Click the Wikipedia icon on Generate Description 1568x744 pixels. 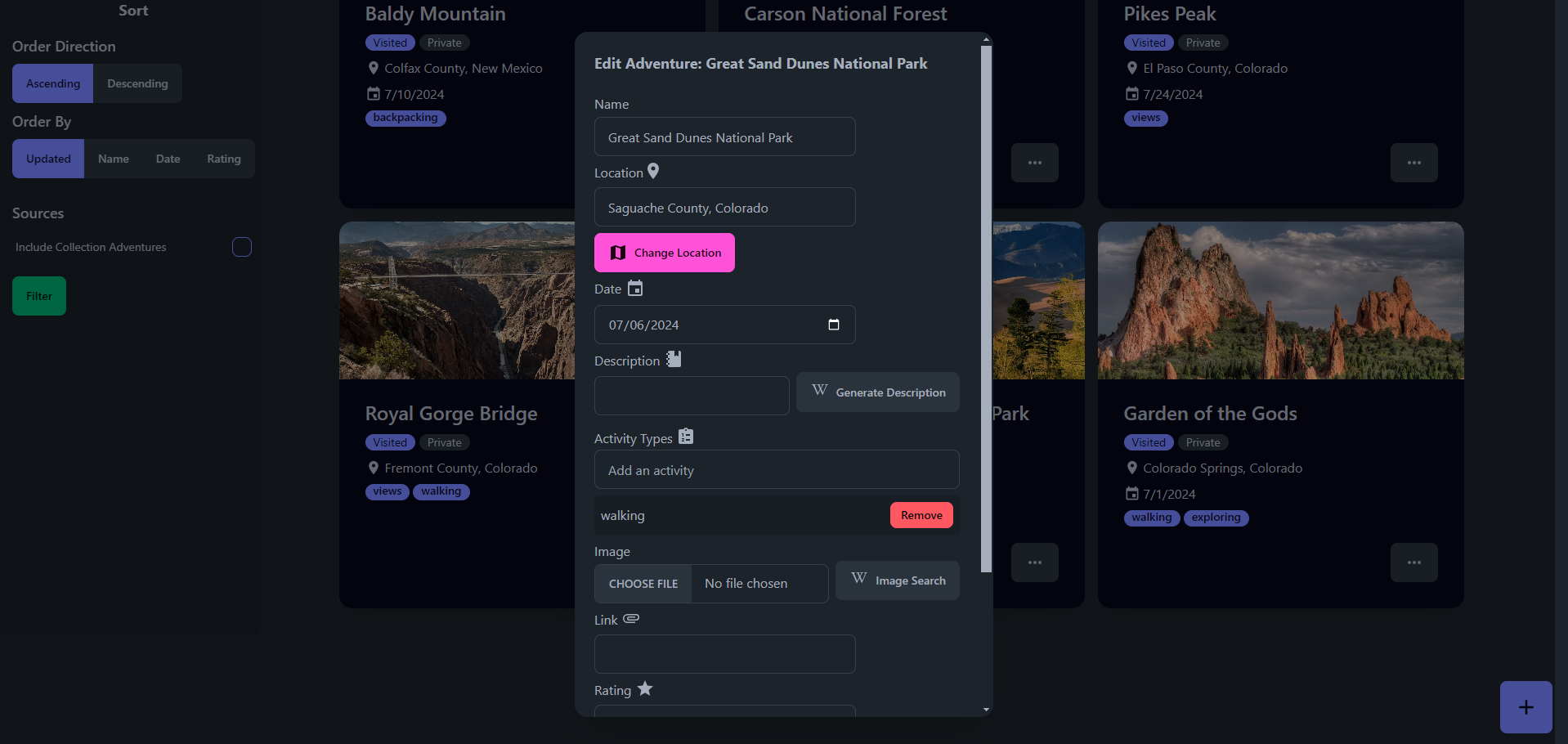tap(819, 391)
